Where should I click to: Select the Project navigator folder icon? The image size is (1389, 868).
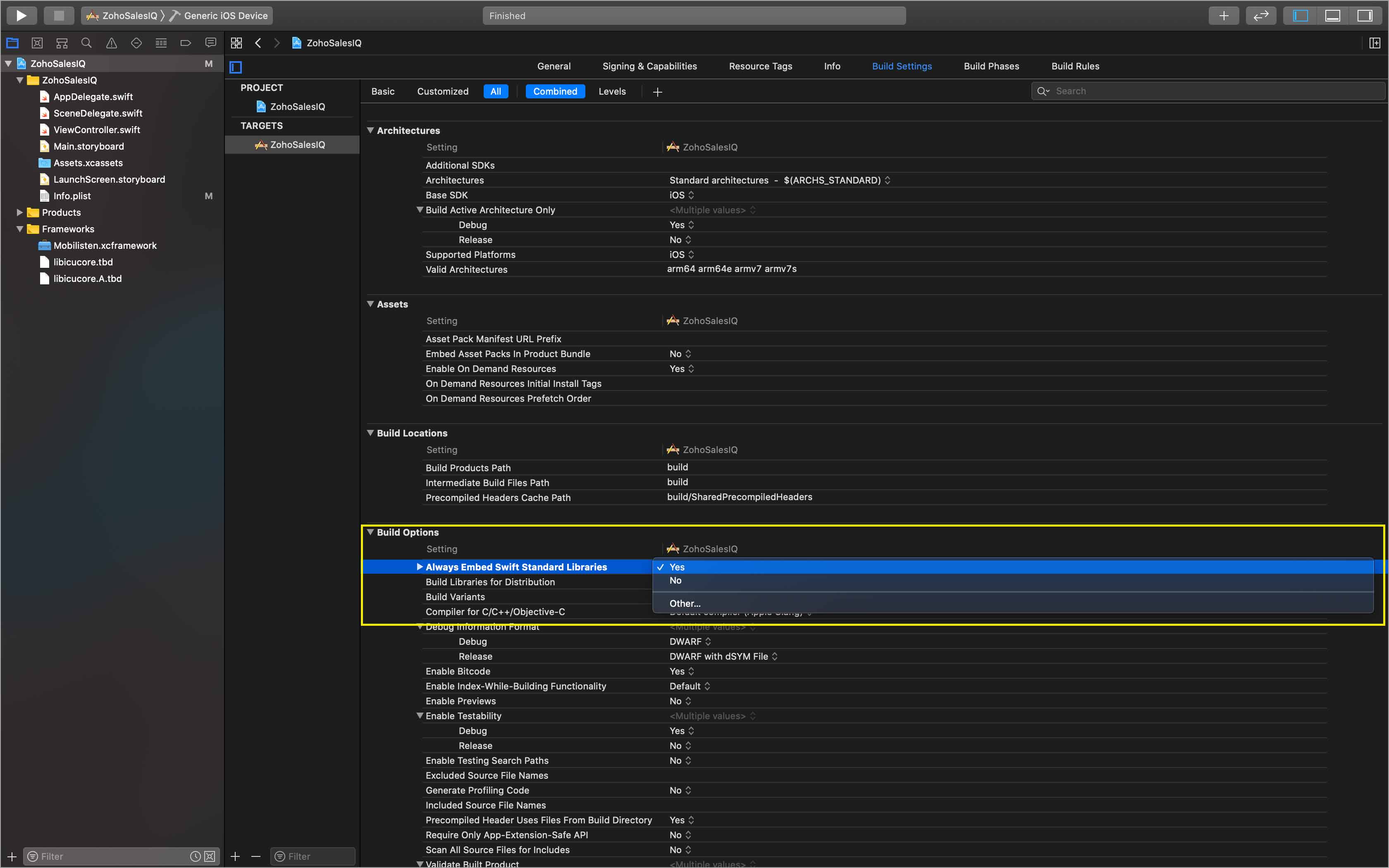pos(12,43)
